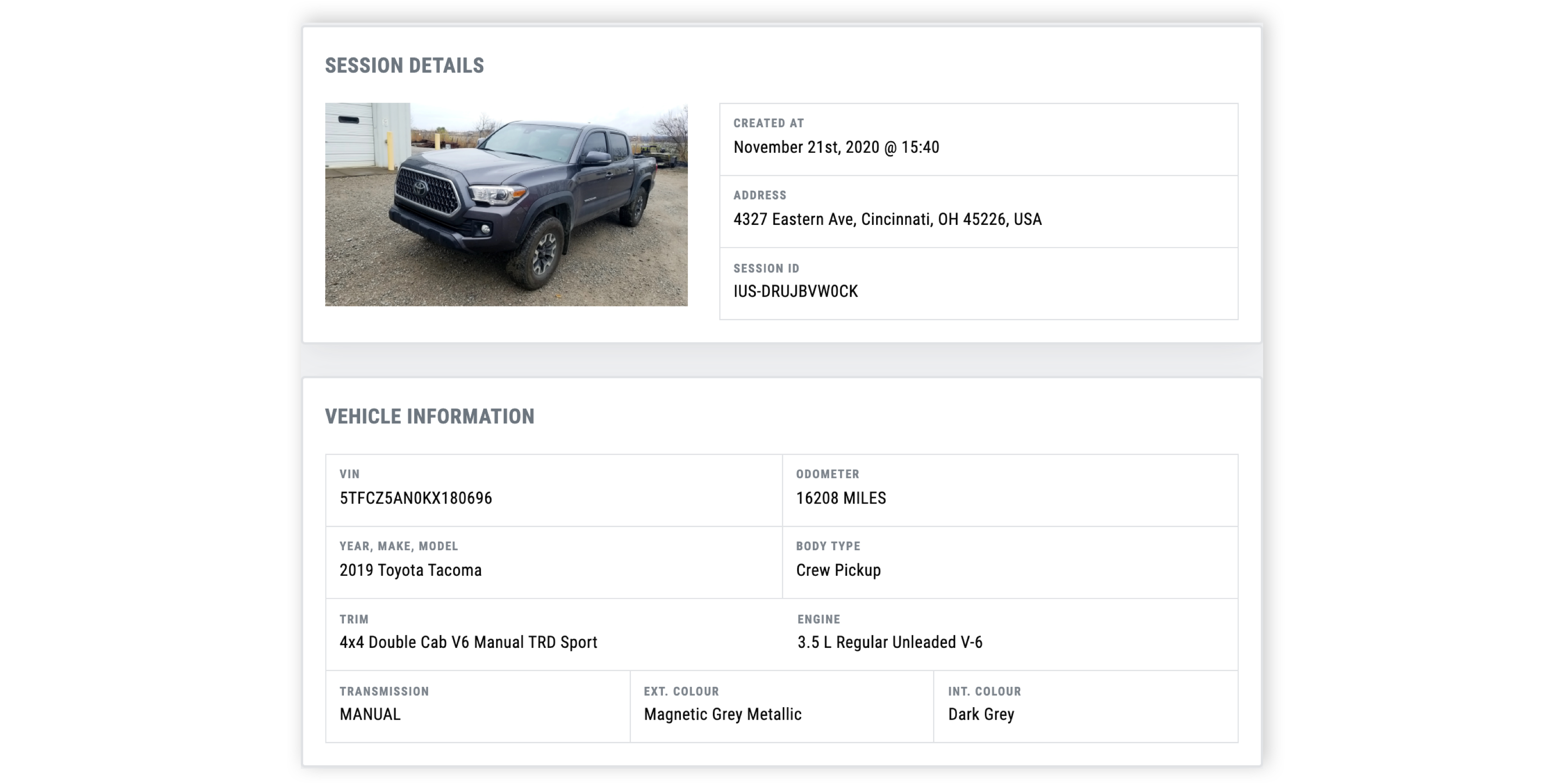Click the Vehicle Information heading
This screenshot has width=1564, height=784.
[429, 417]
